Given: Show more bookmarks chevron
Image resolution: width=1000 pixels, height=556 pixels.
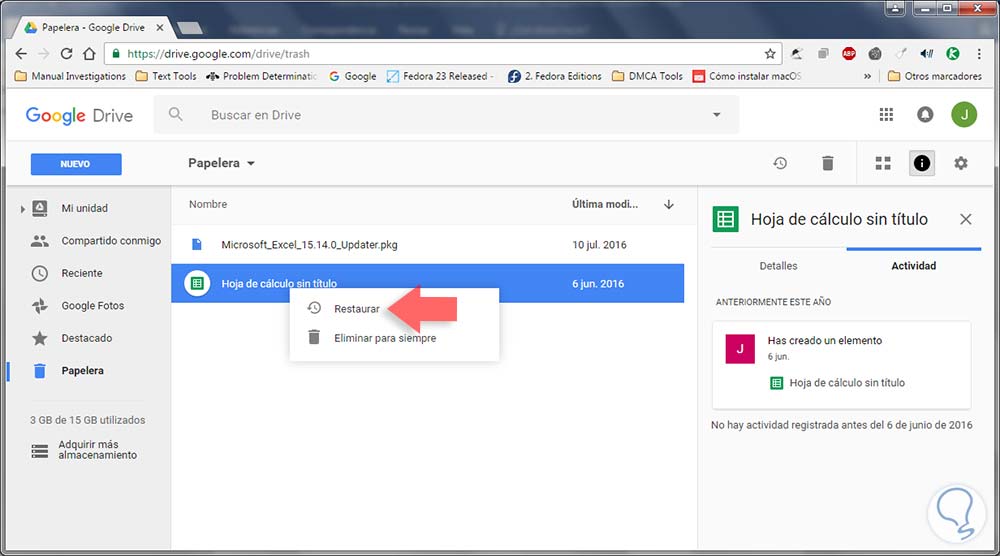Looking at the screenshot, I should (867, 76).
